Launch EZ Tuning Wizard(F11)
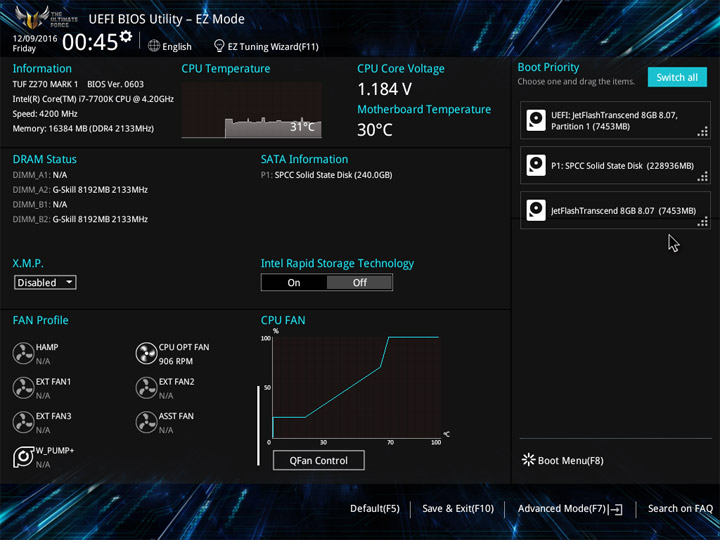 pos(273,46)
